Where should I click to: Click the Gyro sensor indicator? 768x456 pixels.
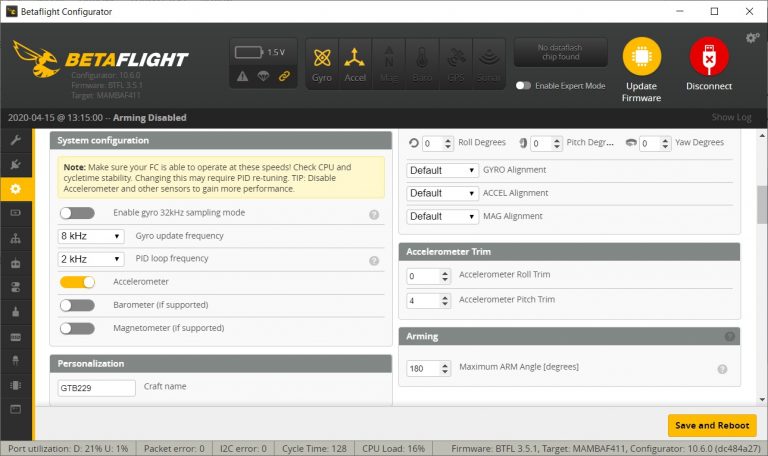click(x=322, y=64)
